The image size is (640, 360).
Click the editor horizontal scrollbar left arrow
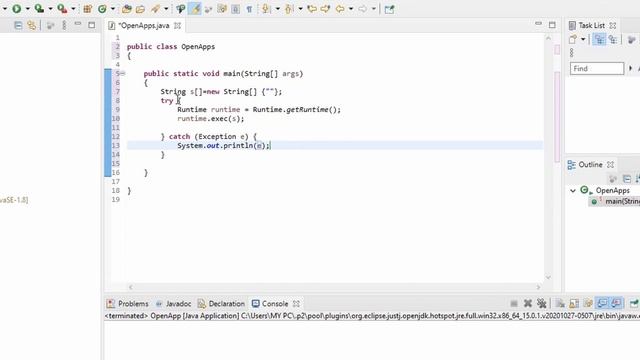131,287
